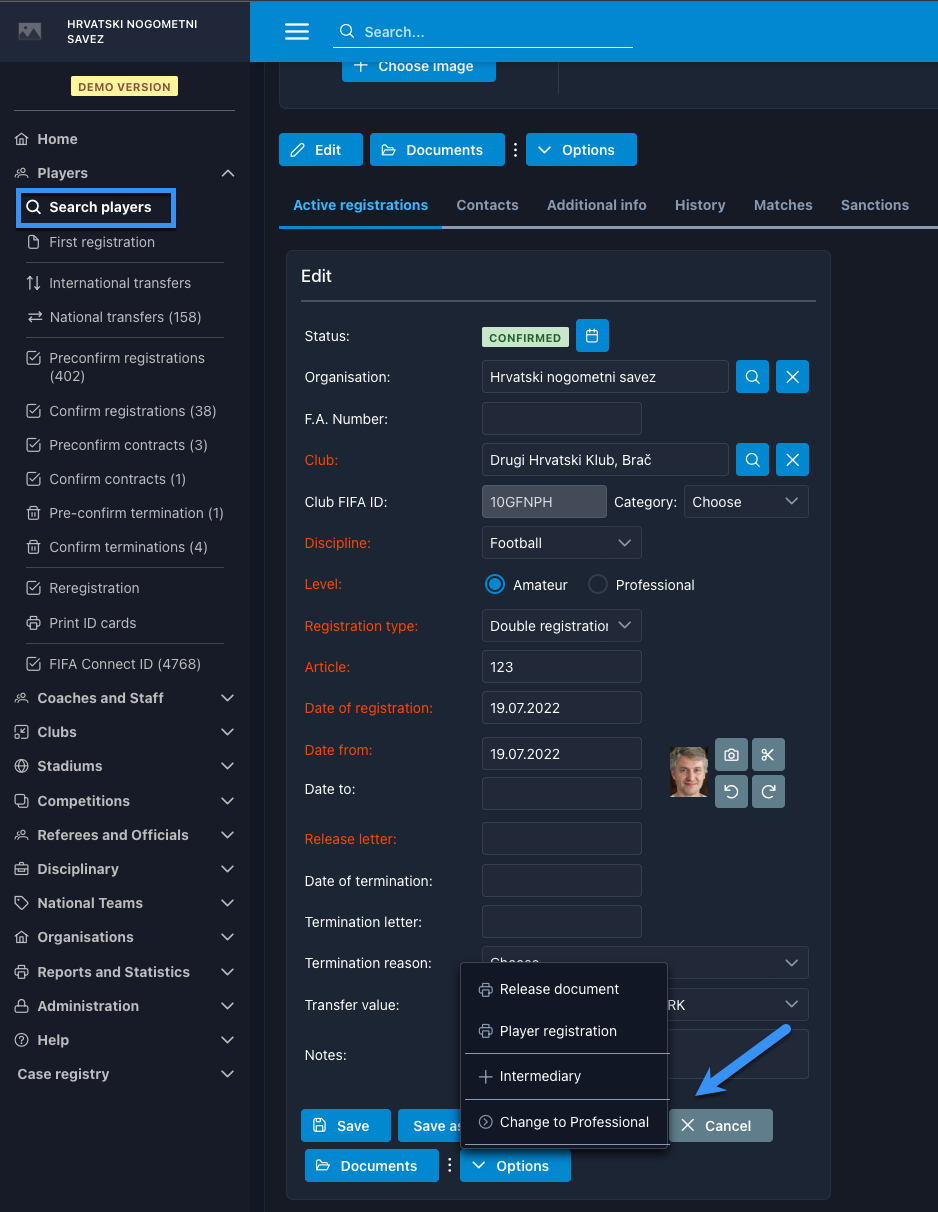Clear the Club field with X icon
This screenshot has height=1212, width=938.
pos(792,460)
